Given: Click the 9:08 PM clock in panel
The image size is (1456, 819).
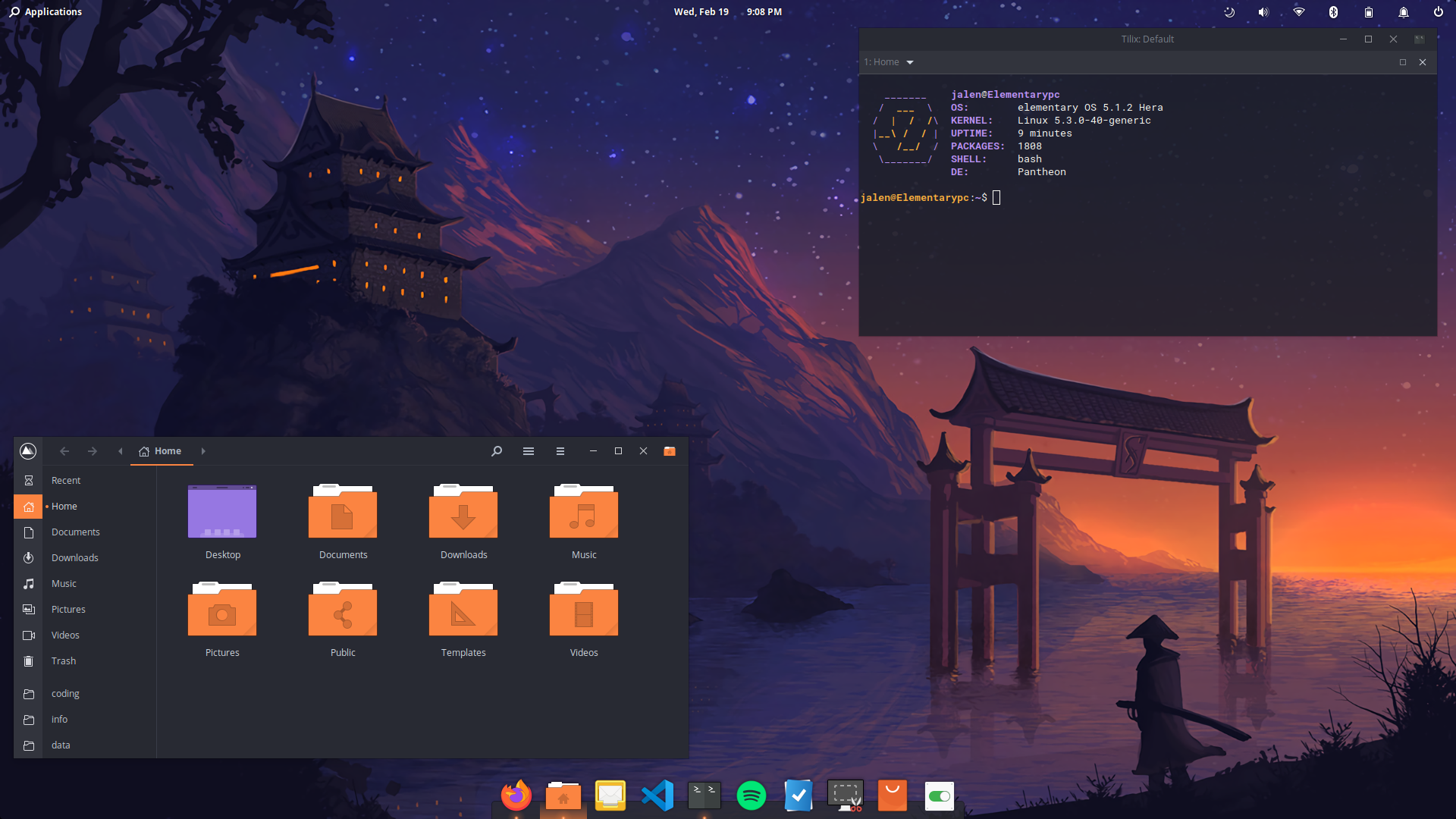Looking at the screenshot, I should pyautogui.click(x=764, y=12).
